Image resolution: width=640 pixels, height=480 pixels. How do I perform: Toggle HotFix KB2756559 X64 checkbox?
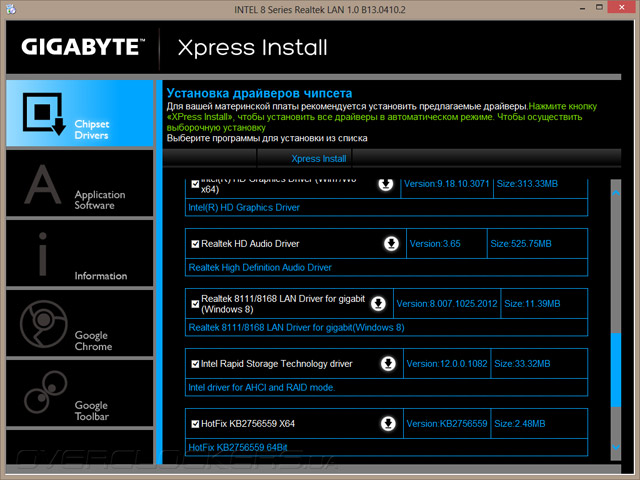pyautogui.click(x=195, y=424)
